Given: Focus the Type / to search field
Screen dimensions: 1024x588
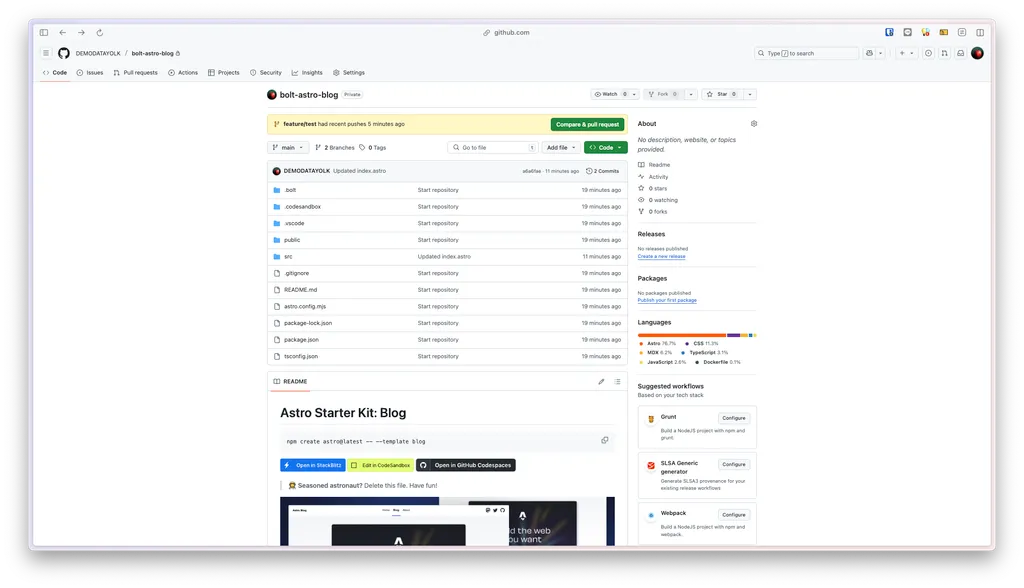Looking at the screenshot, I should click(806, 53).
